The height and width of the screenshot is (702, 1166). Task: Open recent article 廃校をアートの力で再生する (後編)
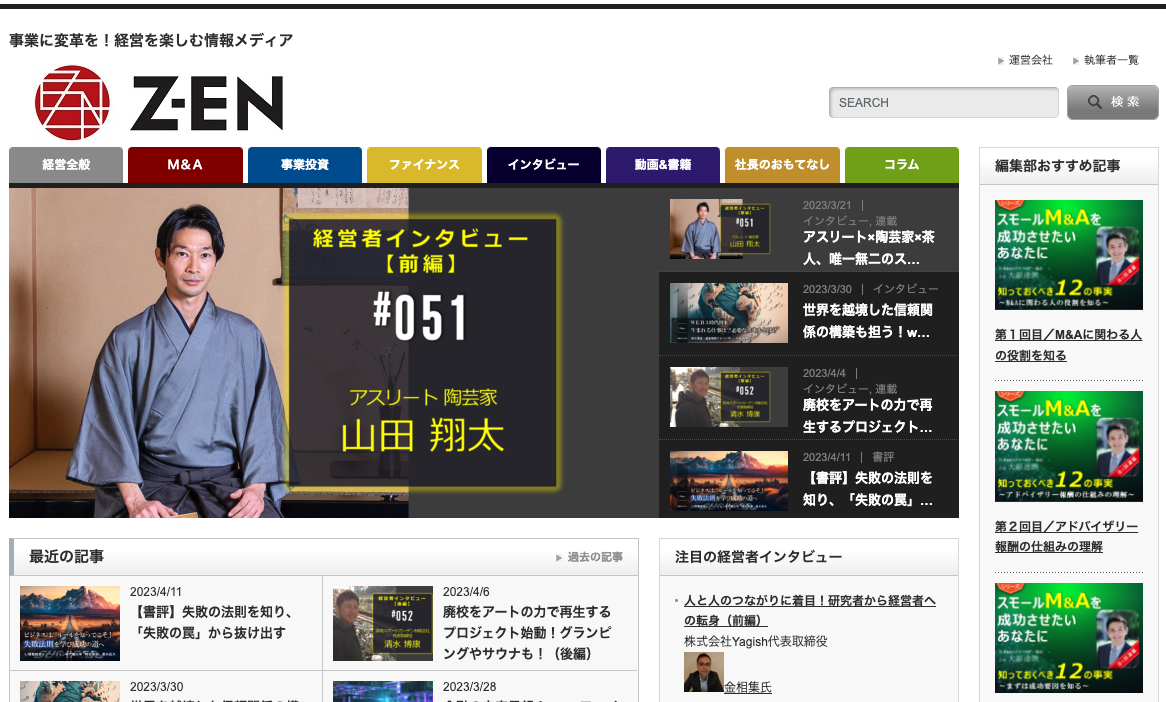[x=527, y=633]
